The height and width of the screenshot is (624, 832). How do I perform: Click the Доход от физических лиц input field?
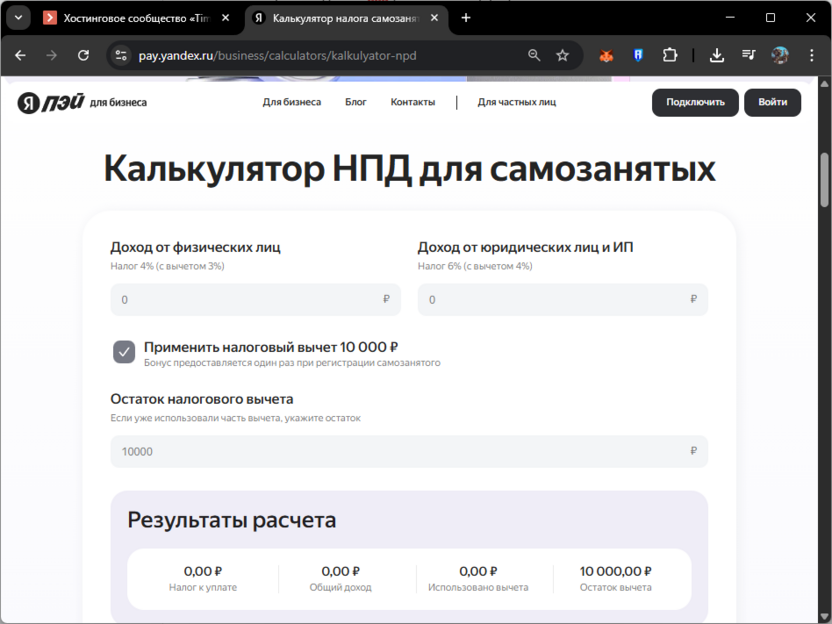point(255,299)
